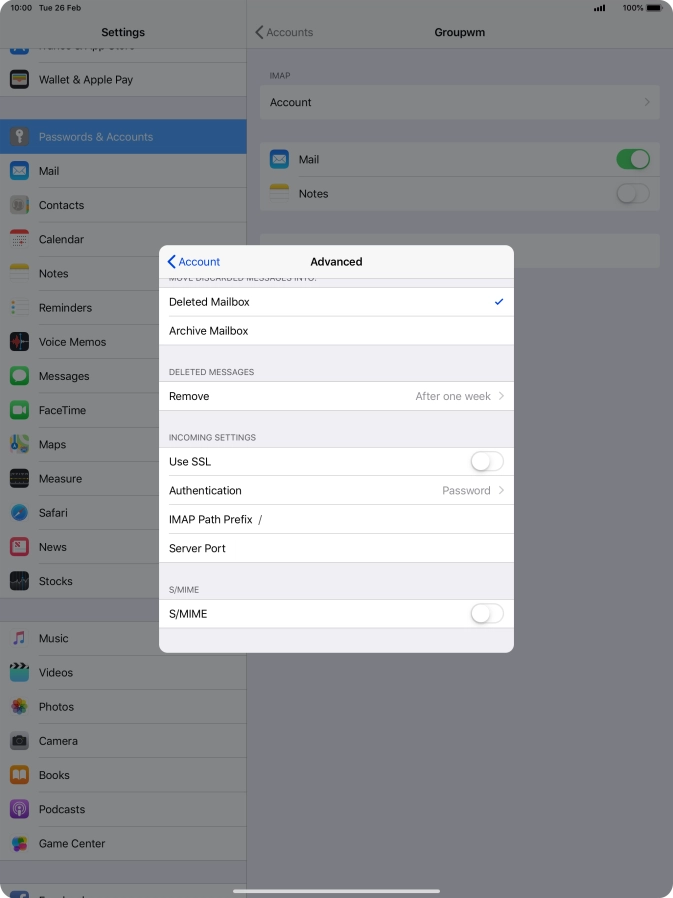Tap the FaceTime camera icon
The width and height of the screenshot is (673, 898).
click(19, 410)
